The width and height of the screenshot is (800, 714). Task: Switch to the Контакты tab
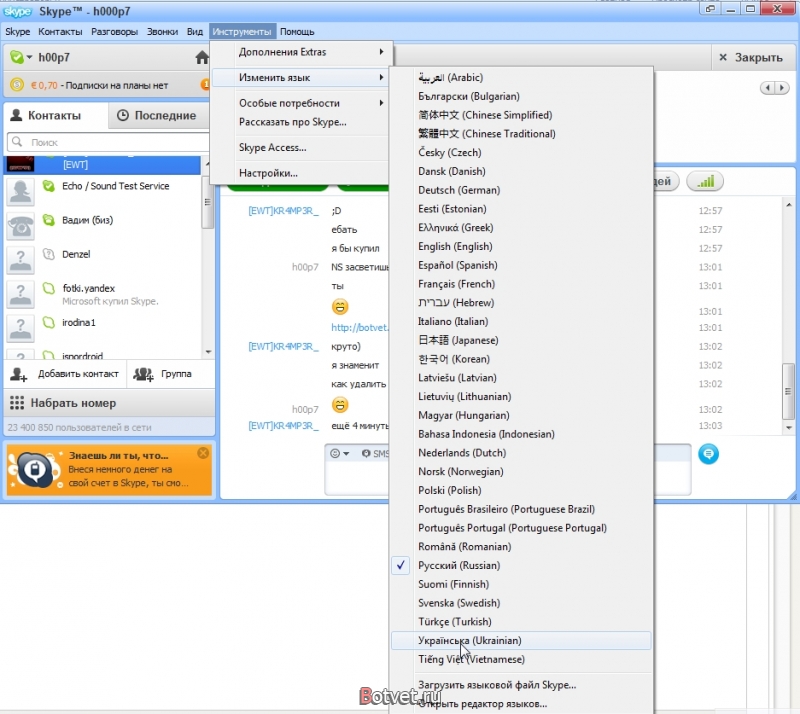coord(55,115)
